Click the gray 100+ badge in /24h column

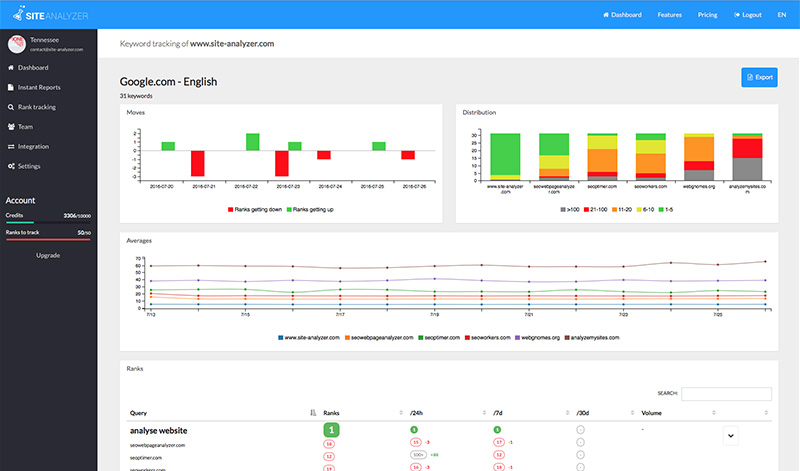pos(418,455)
